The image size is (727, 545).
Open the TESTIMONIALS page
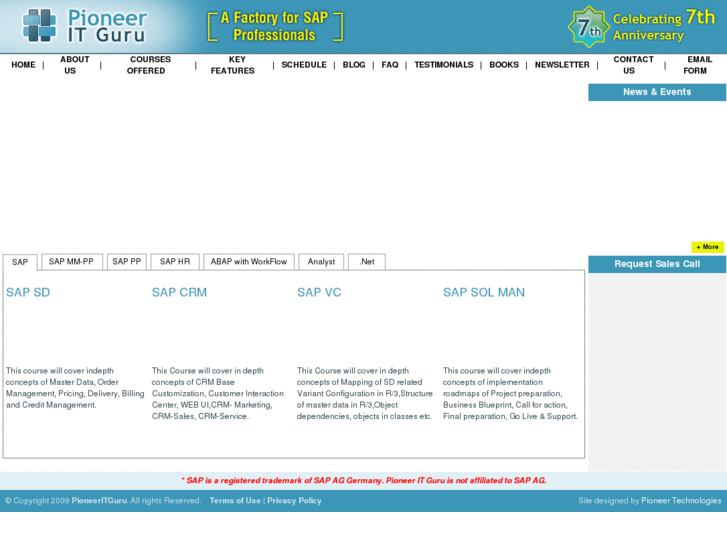(x=444, y=65)
